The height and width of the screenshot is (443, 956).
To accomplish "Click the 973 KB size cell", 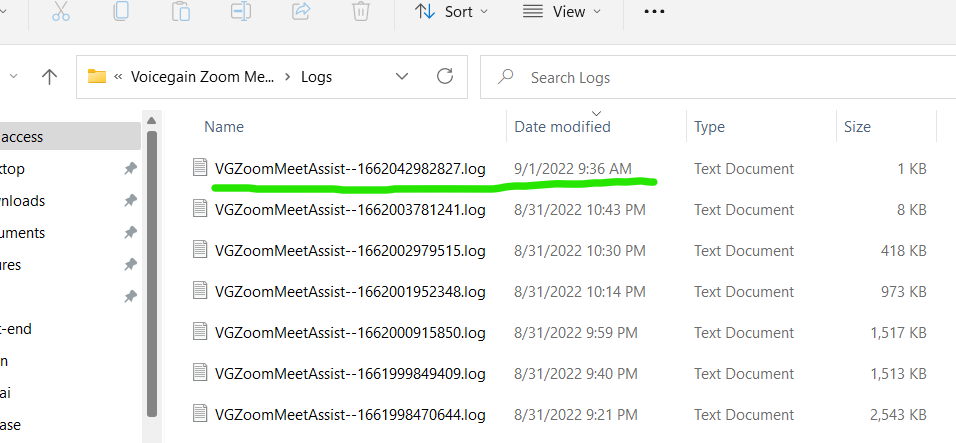I will tap(904, 292).
